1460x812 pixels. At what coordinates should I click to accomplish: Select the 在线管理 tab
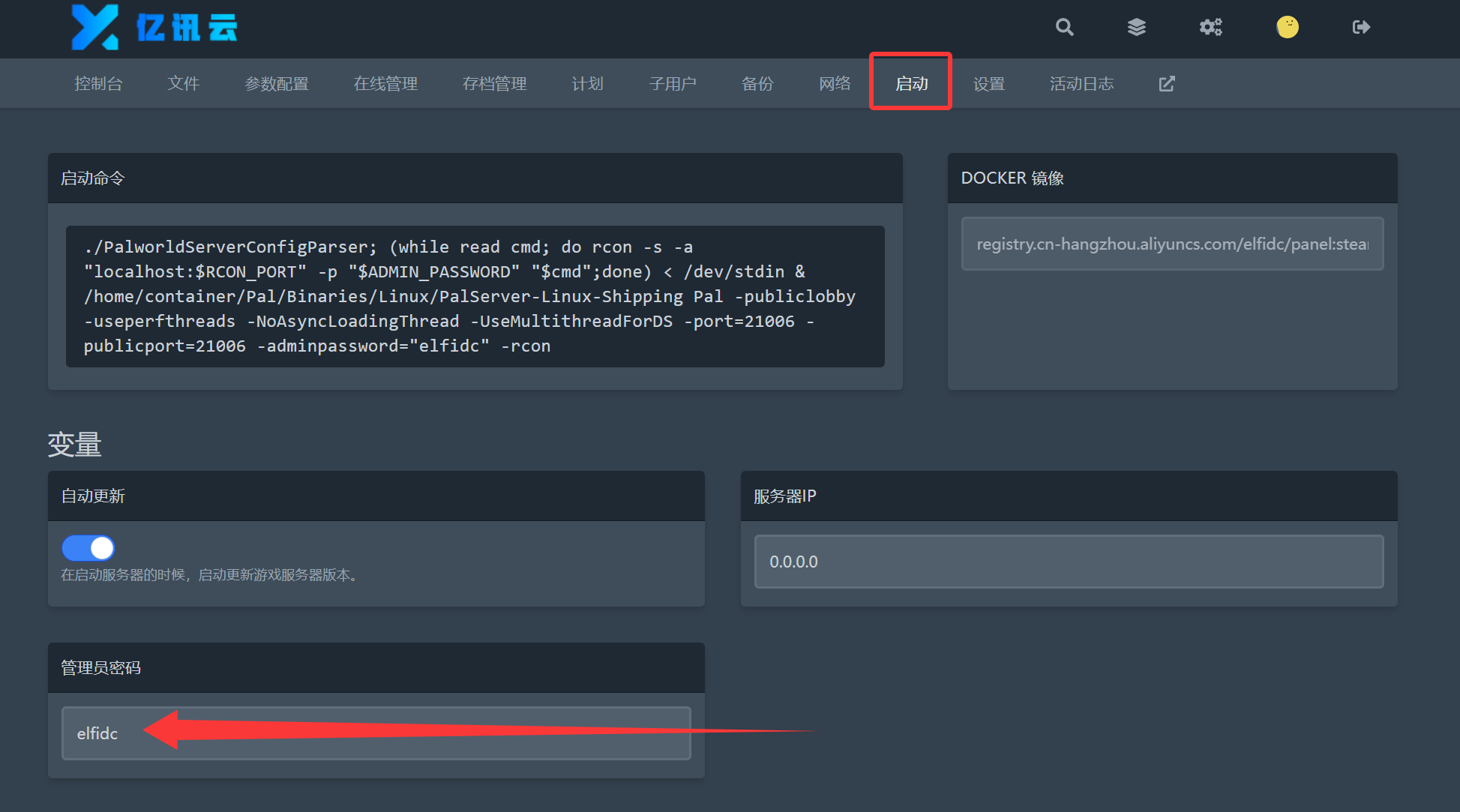[385, 83]
